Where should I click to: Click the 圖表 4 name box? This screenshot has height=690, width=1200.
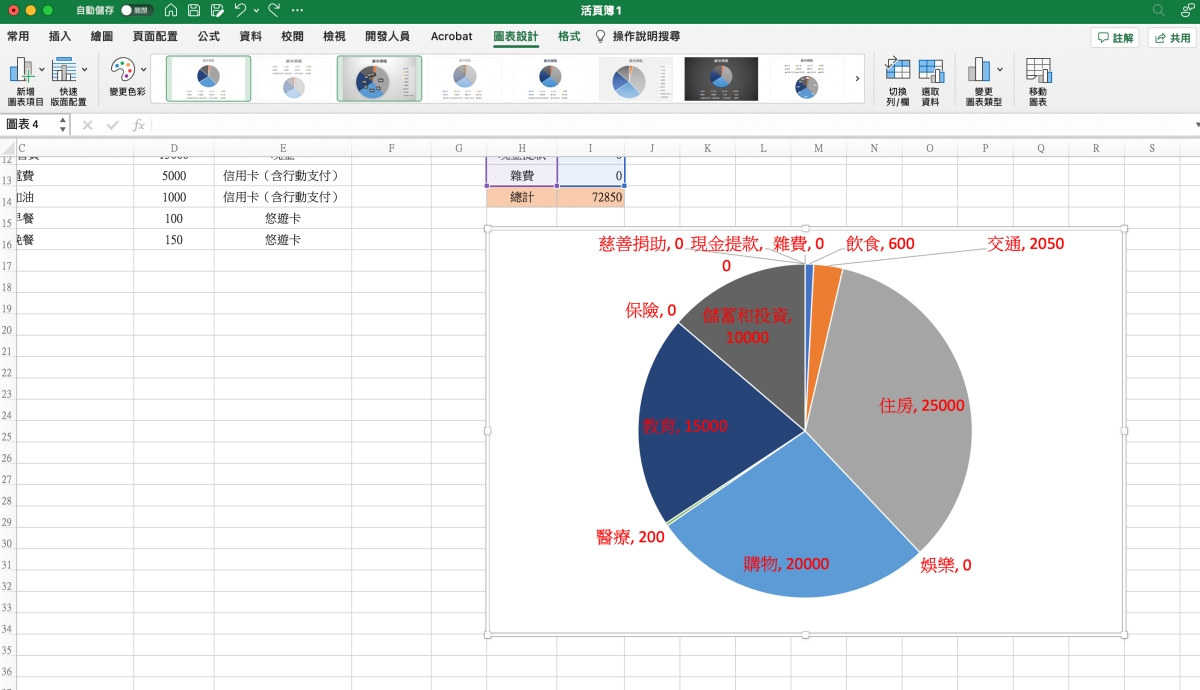pos(29,125)
